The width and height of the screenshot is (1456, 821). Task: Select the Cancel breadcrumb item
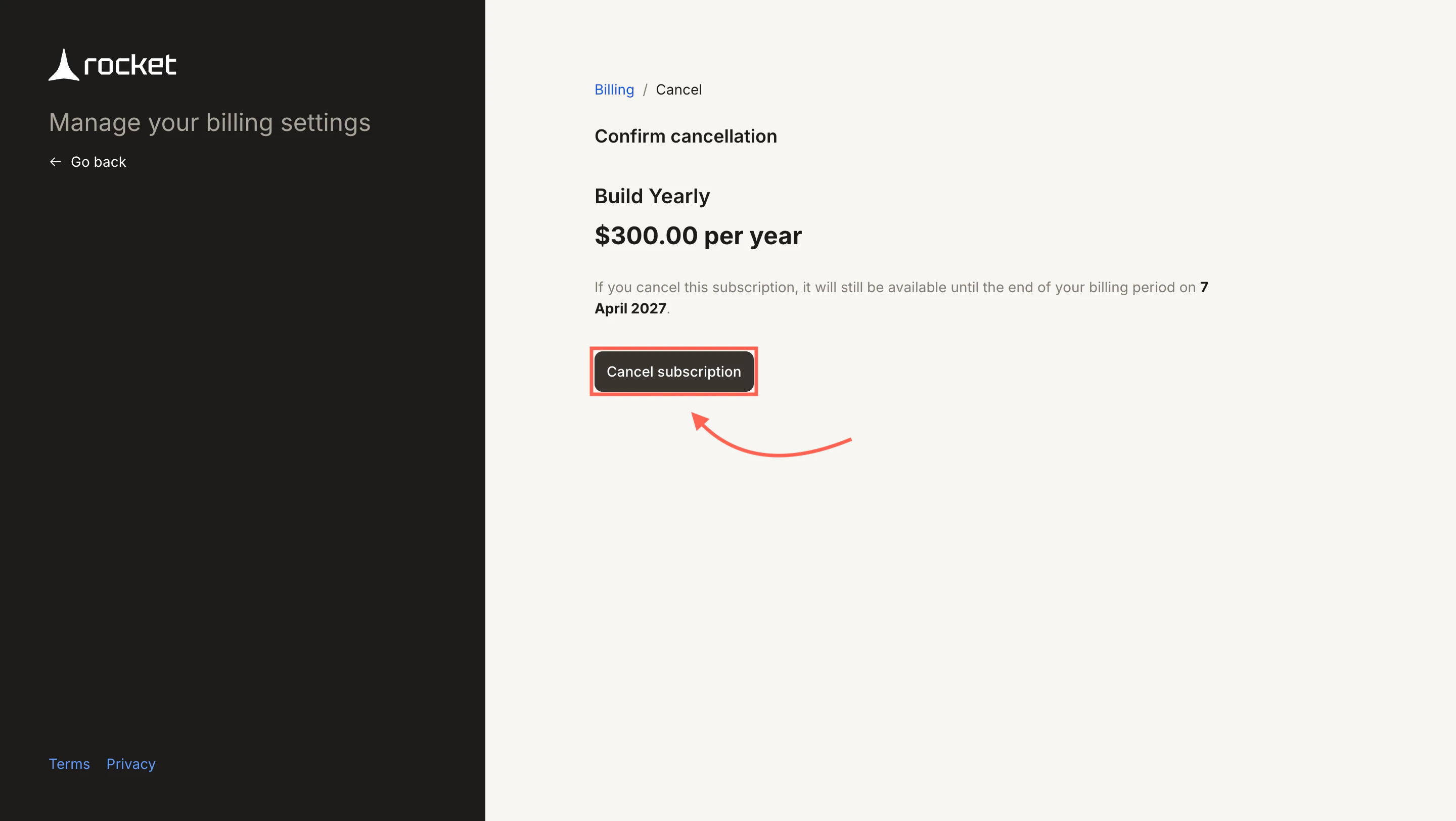coord(678,89)
